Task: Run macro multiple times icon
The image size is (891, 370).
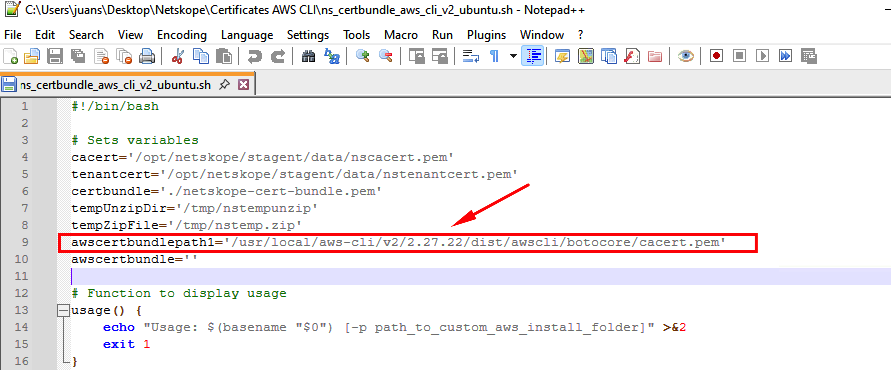Action: pyautogui.click(x=785, y=56)
